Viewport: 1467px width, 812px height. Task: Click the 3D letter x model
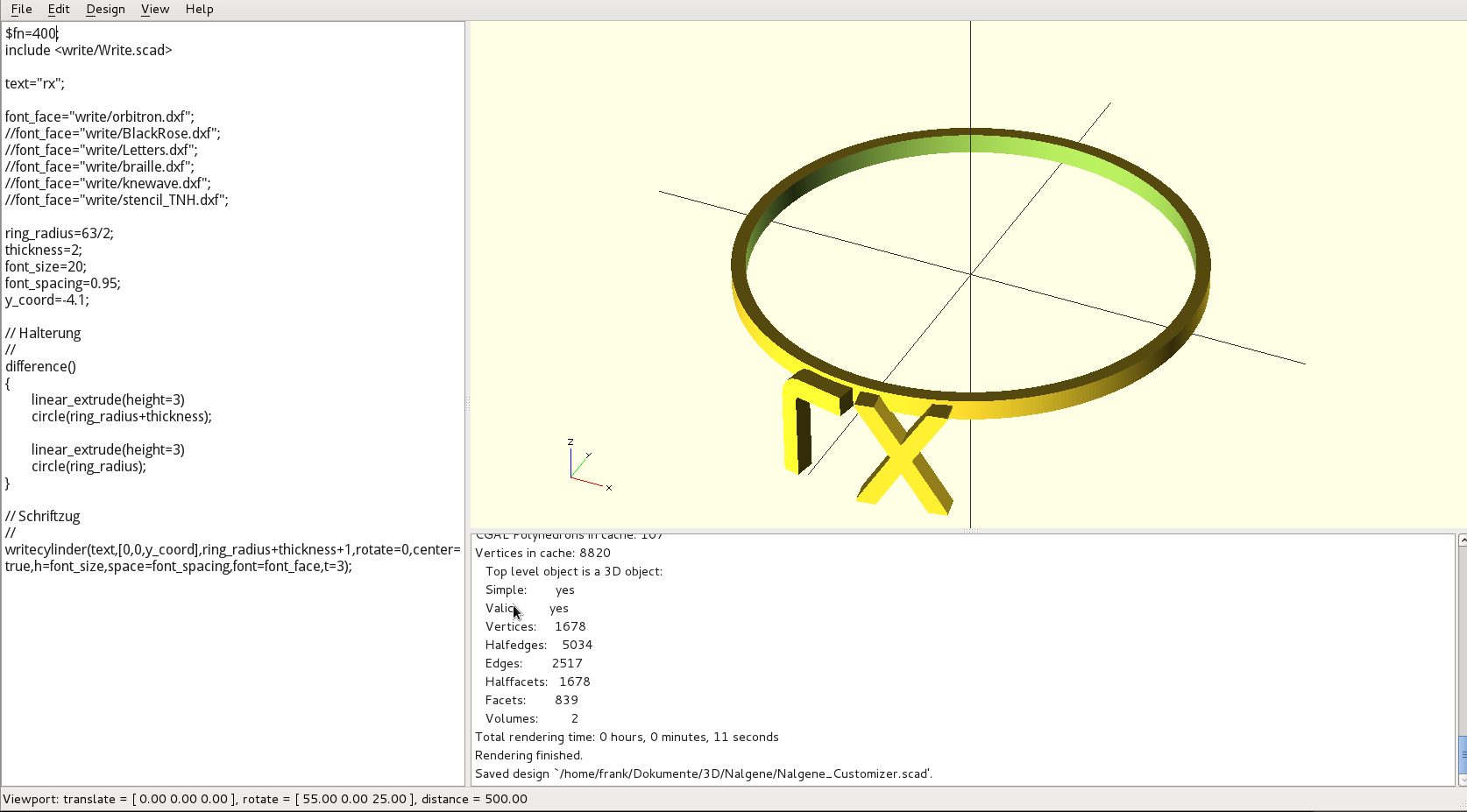[904, 453]
